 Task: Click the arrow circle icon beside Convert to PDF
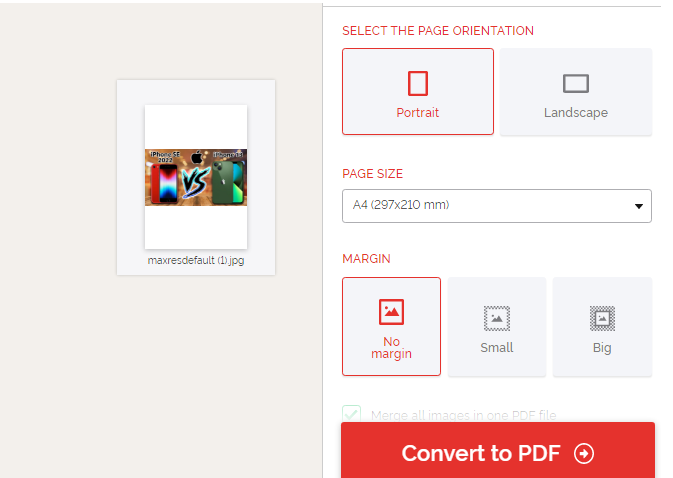(584, 454)
